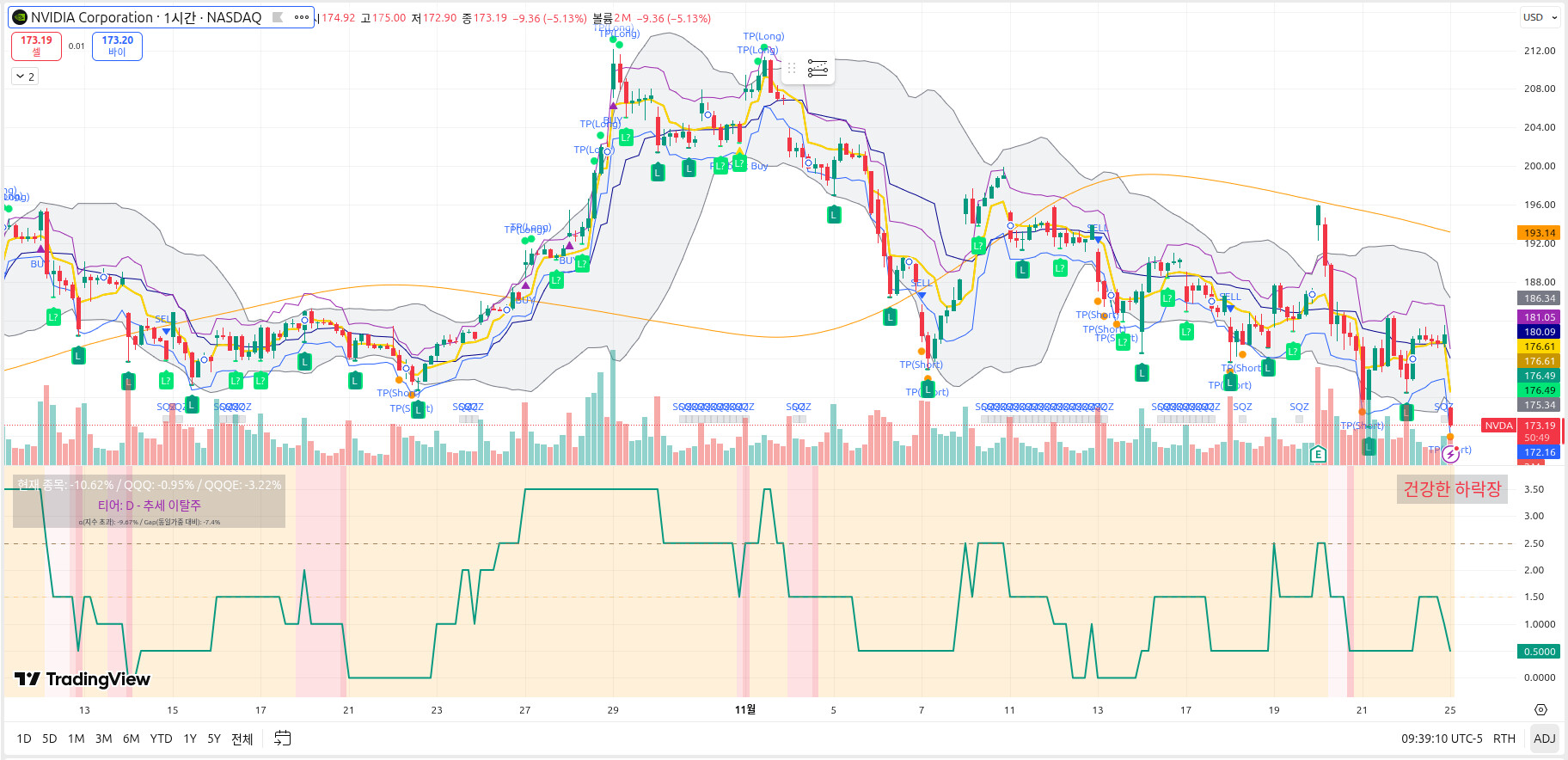
Task: Click the 11월 date label on time axis
Action: coord(745,709)
